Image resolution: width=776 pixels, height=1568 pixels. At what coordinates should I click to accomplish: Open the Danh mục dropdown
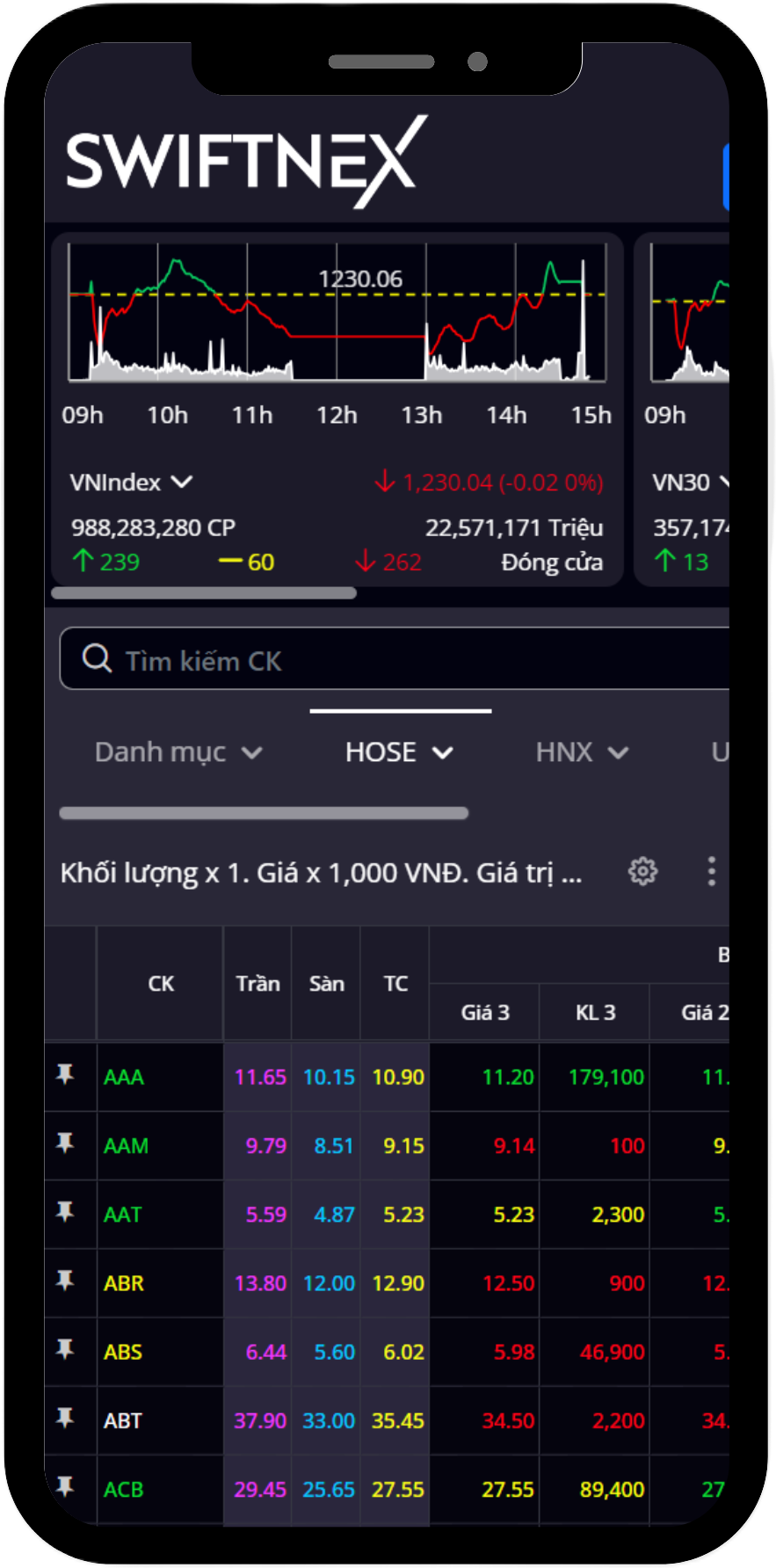point(178,752)
